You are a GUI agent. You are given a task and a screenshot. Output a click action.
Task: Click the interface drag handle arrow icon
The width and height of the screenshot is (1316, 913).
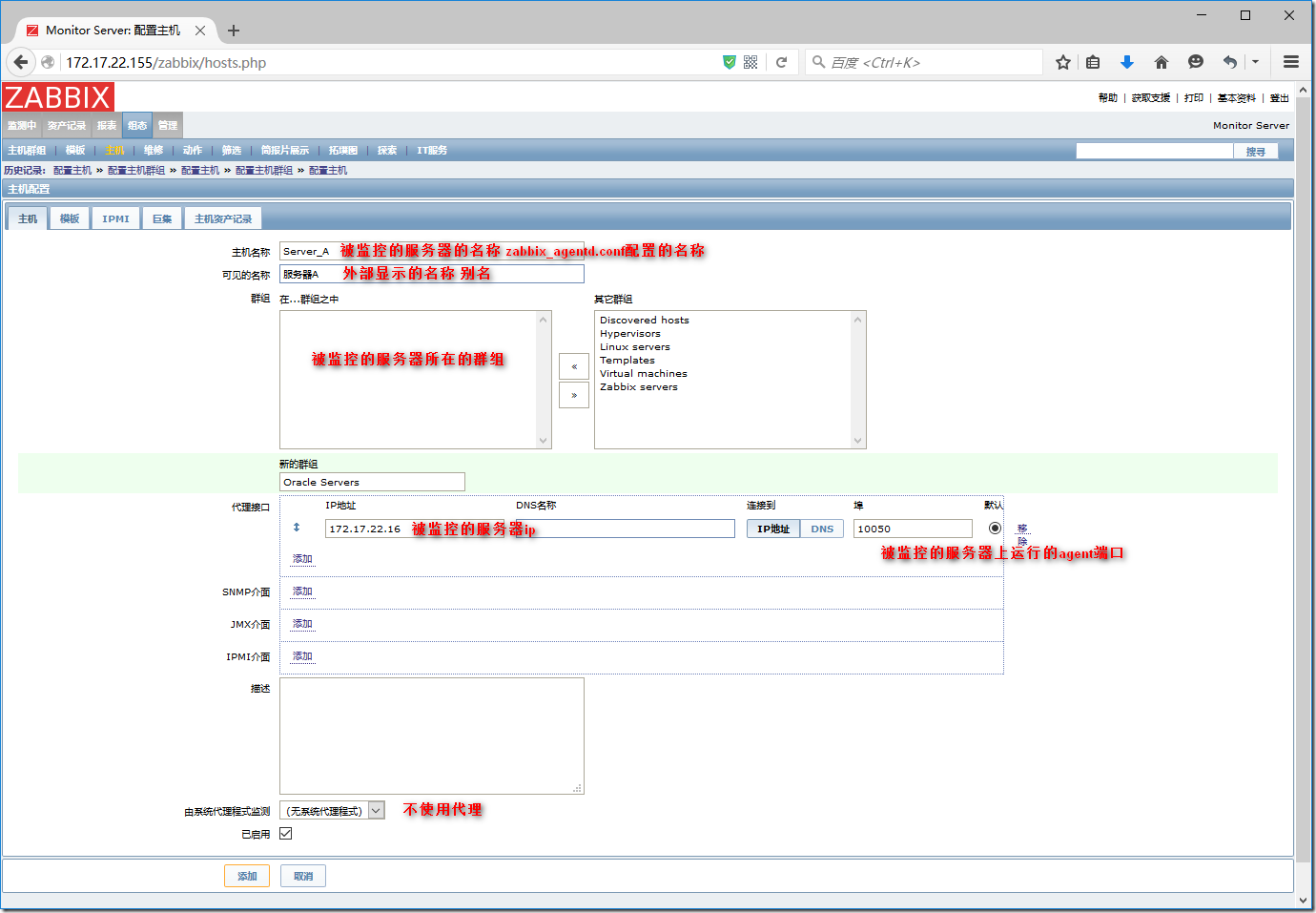tap(297, 528)
